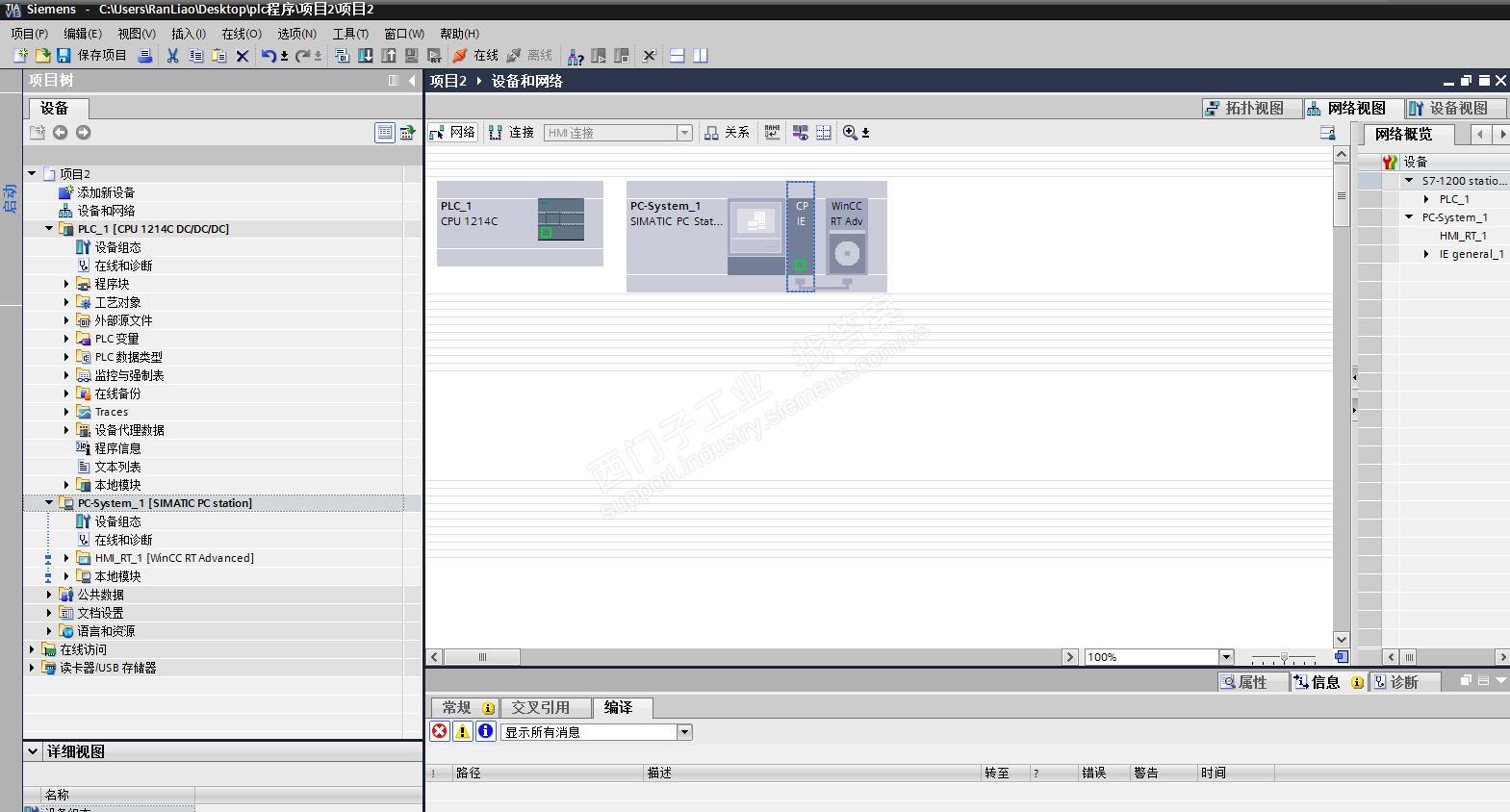Collapse the PLC_1 [CPU 1214C DC/DC/DC] tree node
This screenshot has height=812, width=1510.
(49, 229)
